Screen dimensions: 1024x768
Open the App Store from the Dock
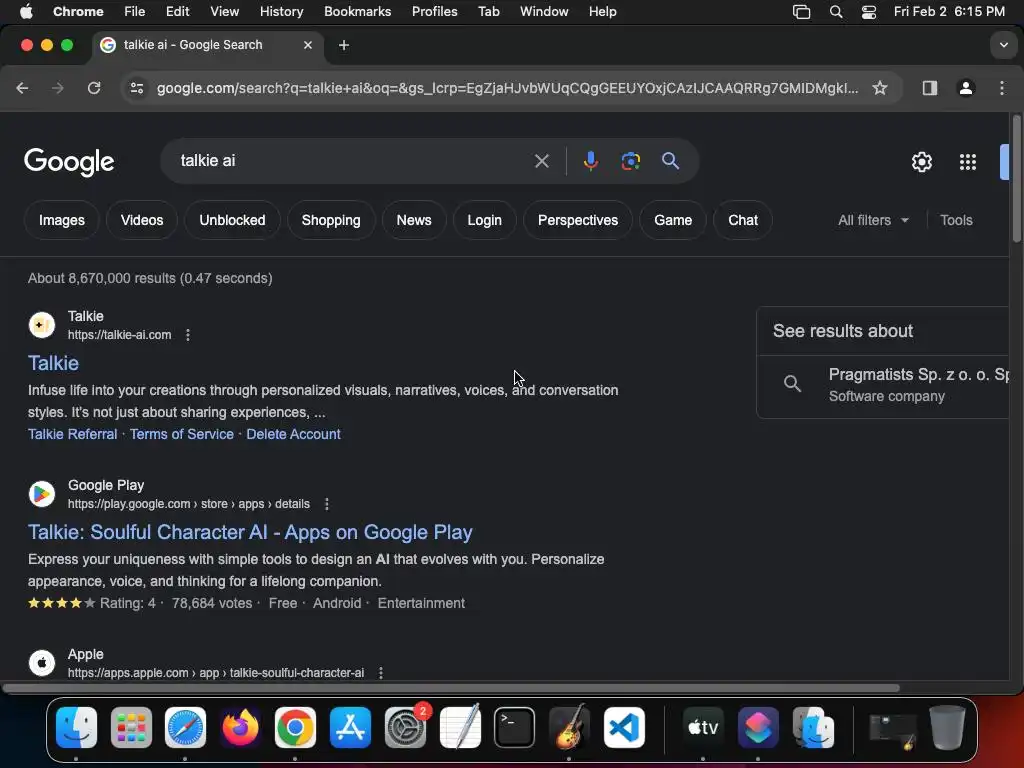click(x=350, y=727)
